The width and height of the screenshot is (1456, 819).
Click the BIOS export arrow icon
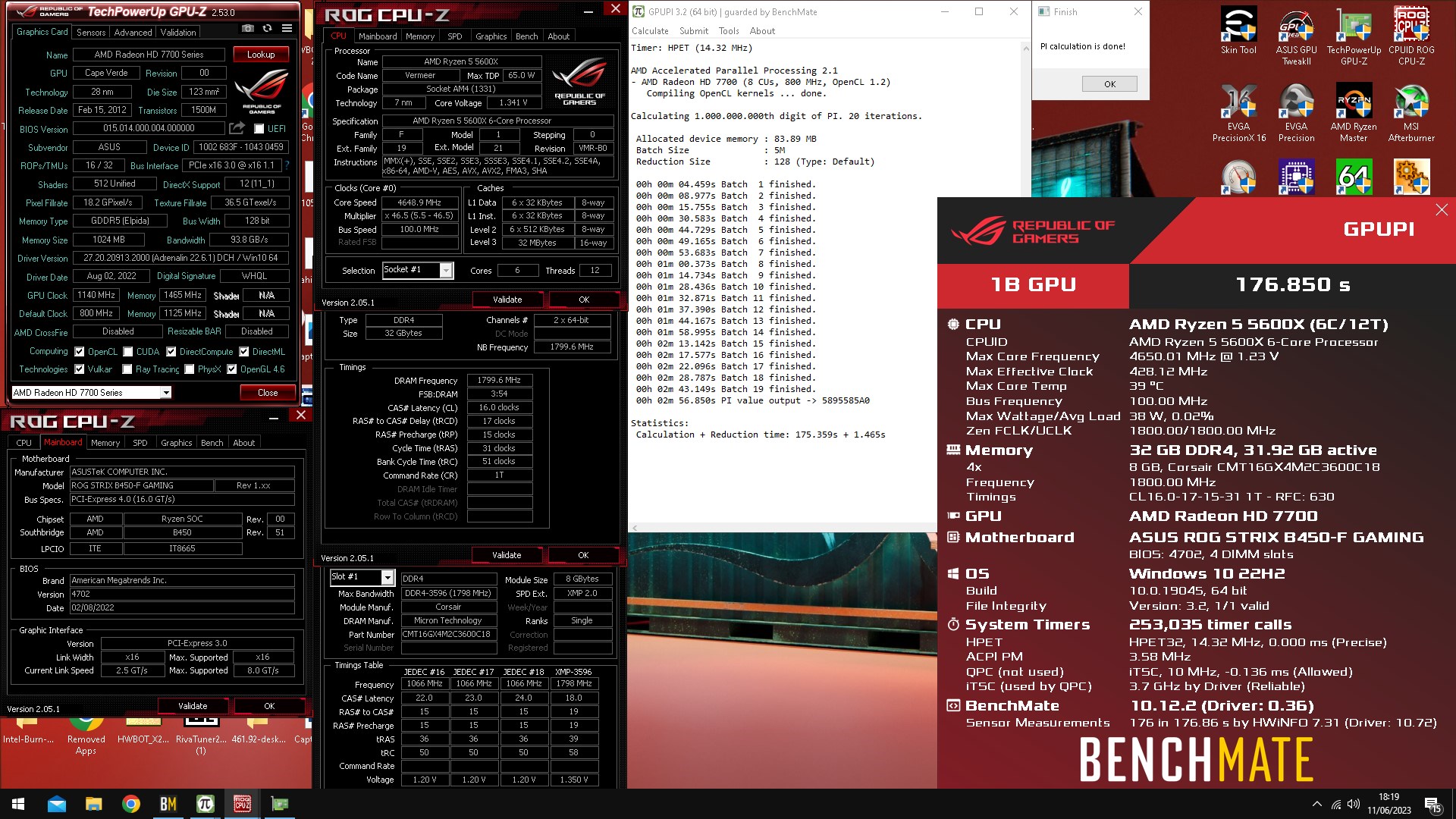[x=237, y=128]
